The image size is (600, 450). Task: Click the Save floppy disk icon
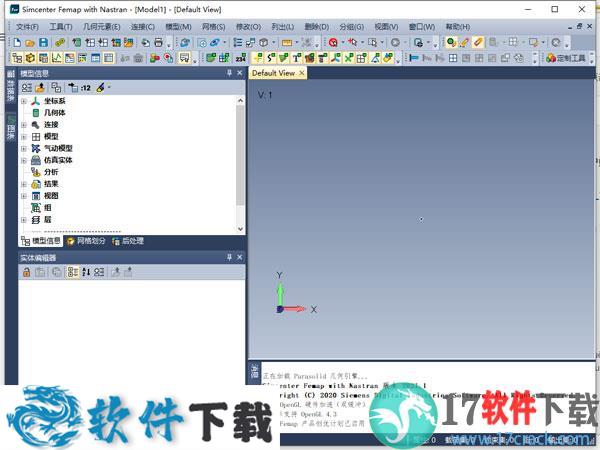(43, 42)
